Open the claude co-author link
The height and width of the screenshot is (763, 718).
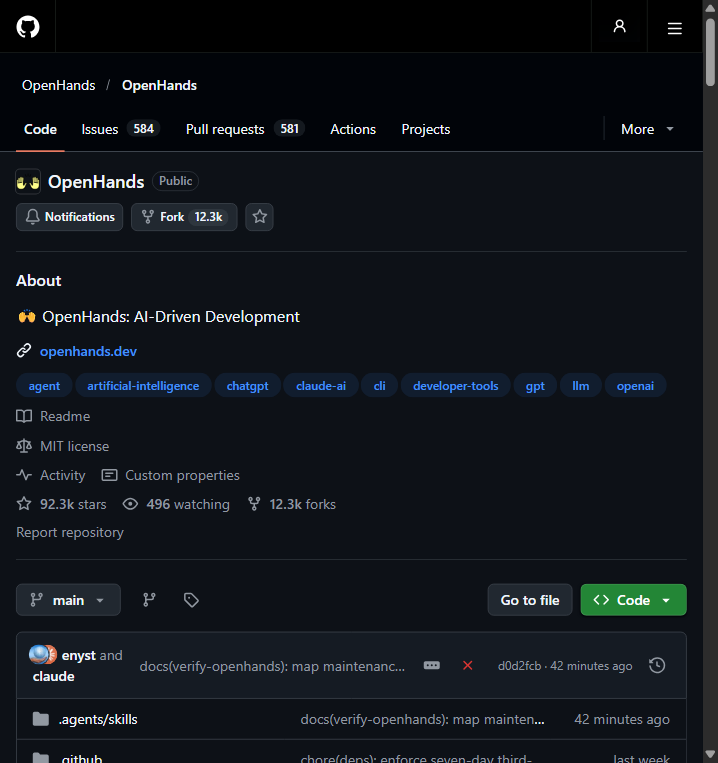54,676
